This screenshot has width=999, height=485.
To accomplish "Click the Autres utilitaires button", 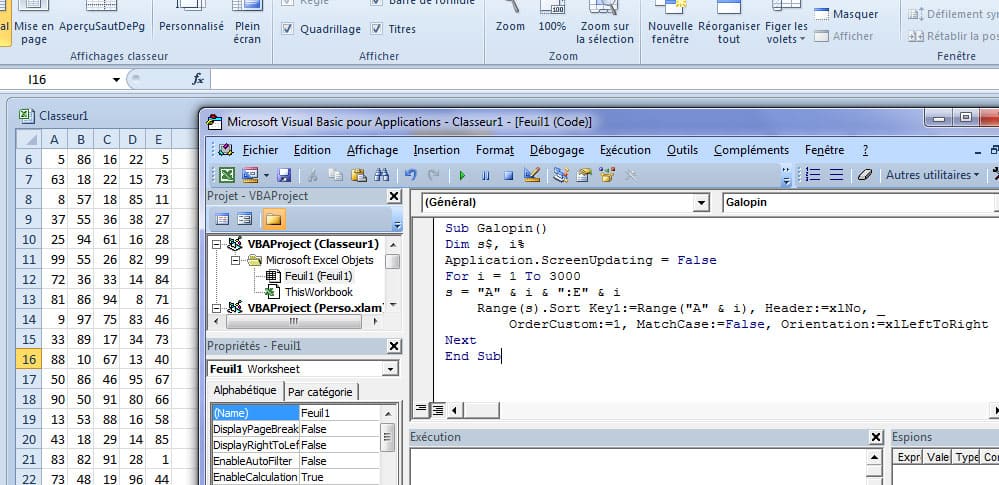I will [932, 175].
